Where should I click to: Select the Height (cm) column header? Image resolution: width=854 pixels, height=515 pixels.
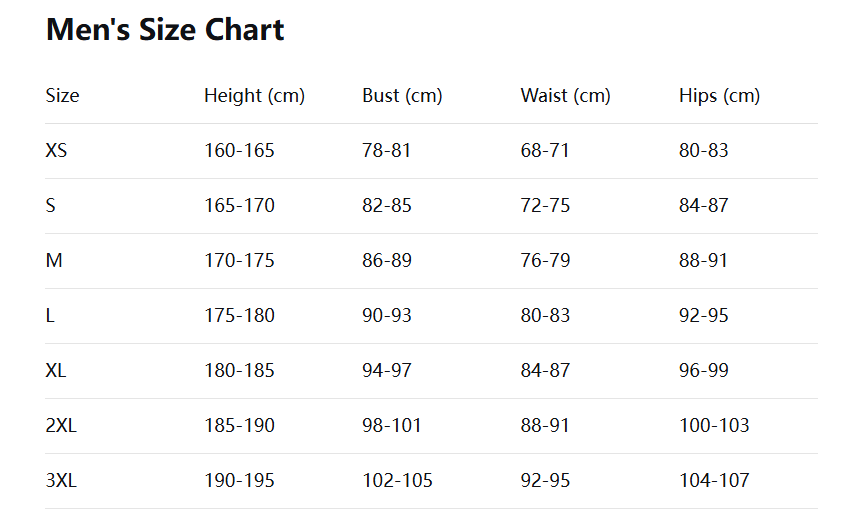[254, 96]
